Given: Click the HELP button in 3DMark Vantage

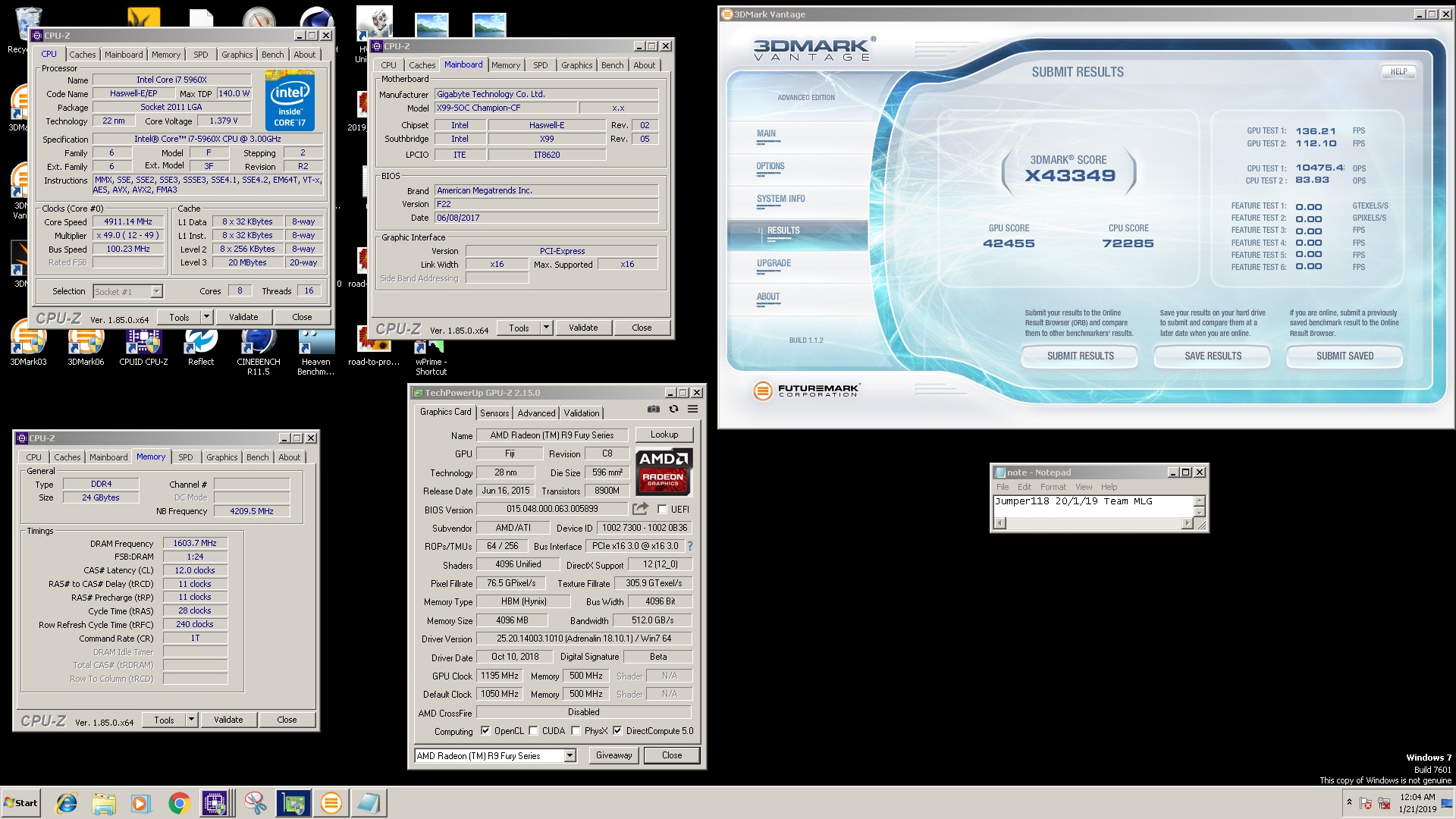Looking at the screenshot, I should (x=1398, y=71).
